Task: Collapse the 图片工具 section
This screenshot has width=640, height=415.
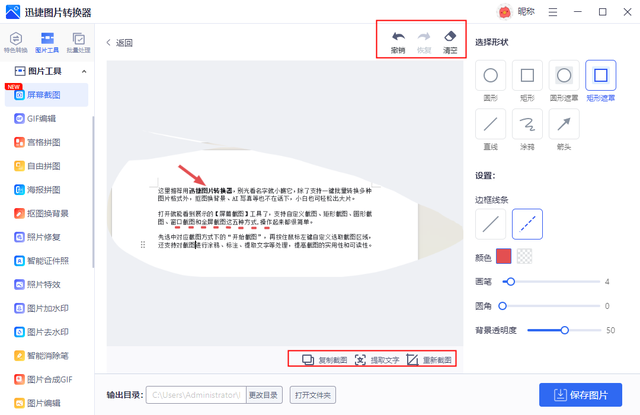Action: click(84, 71)
